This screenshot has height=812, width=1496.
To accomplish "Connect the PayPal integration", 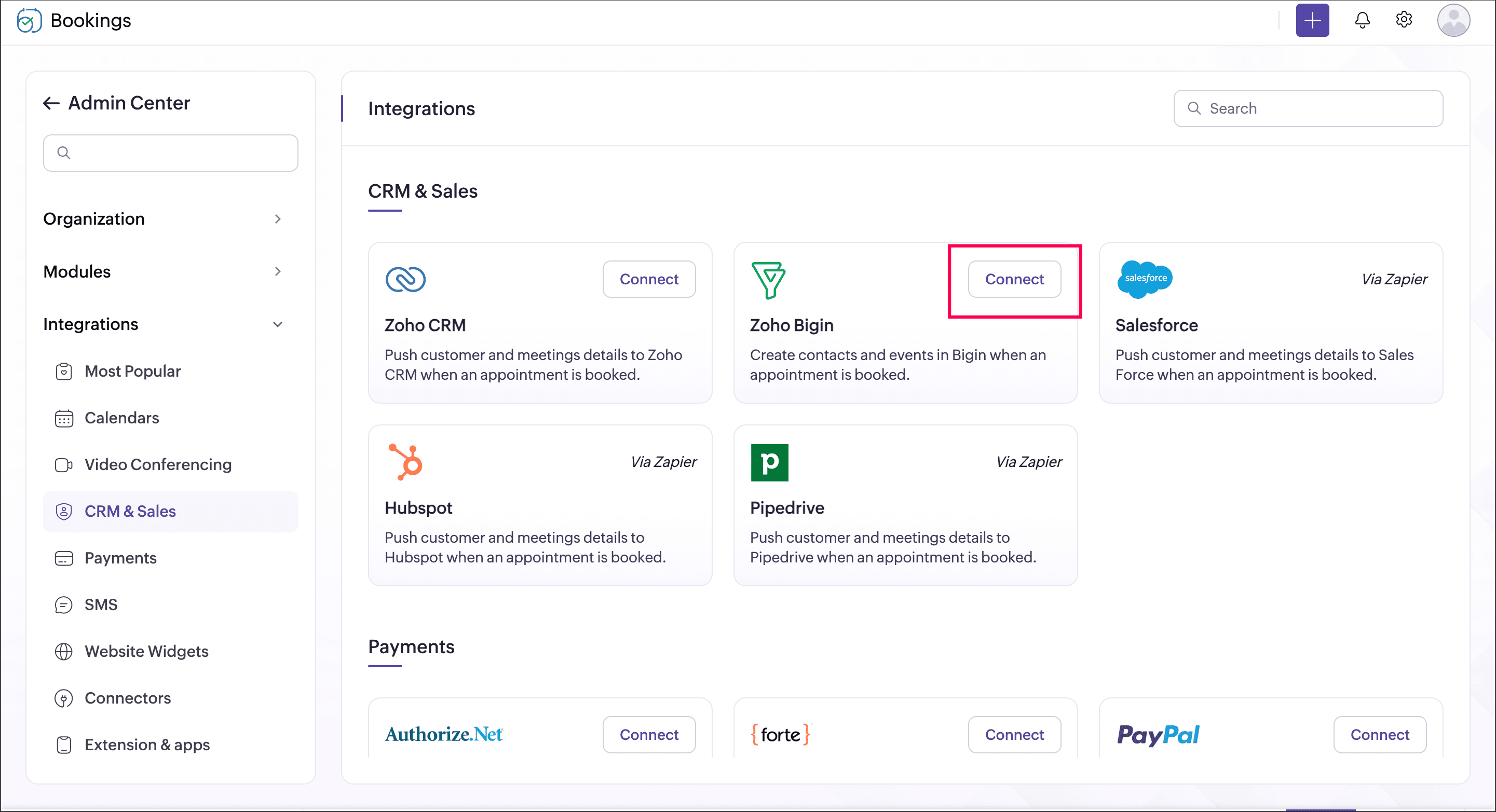I will pyautogui.click(x=1379, y=734).
